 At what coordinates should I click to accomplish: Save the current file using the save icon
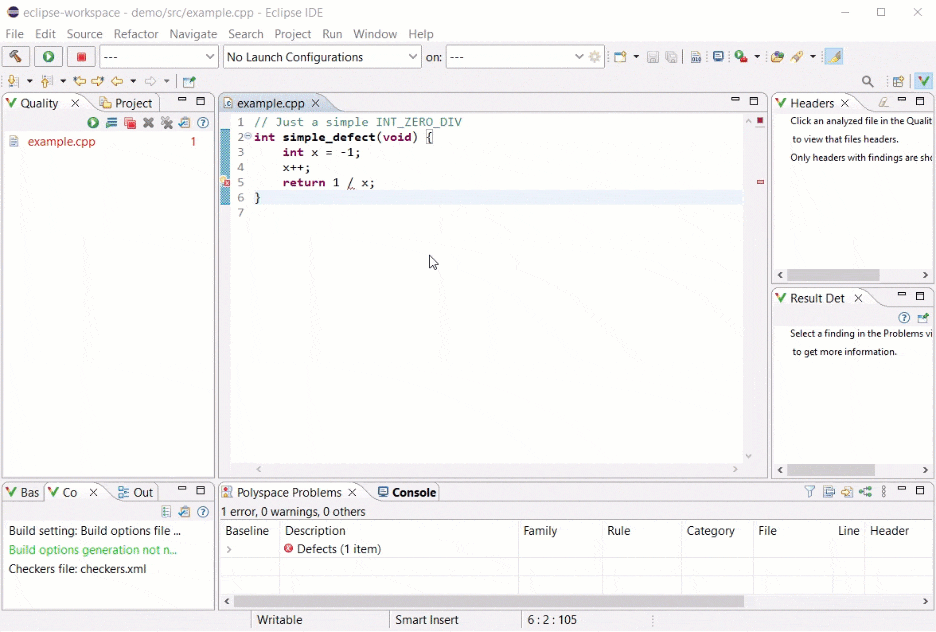pyautogui.click(x=653, y=57)
